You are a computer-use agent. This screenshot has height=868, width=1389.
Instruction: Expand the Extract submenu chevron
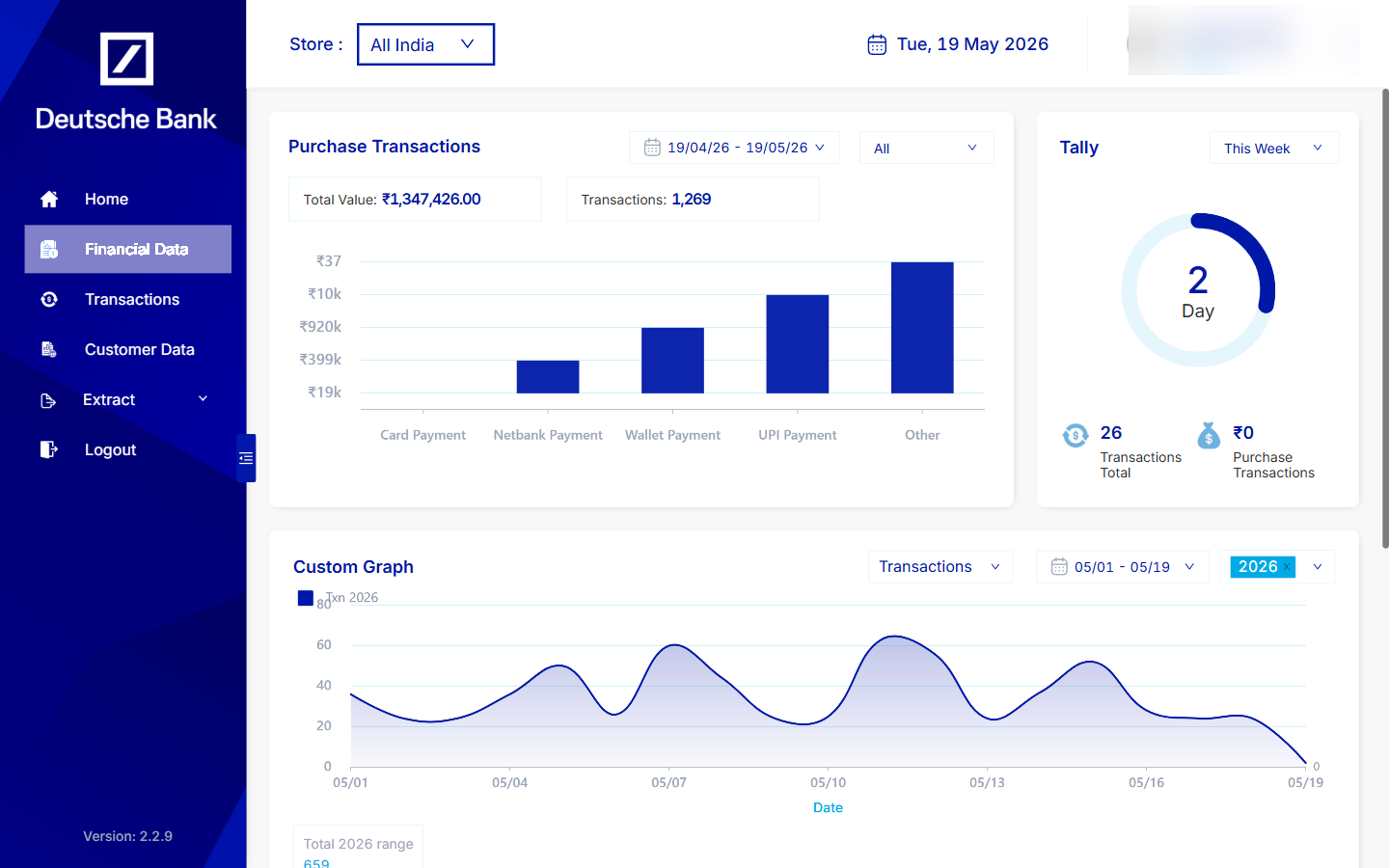tap(203, 398)
